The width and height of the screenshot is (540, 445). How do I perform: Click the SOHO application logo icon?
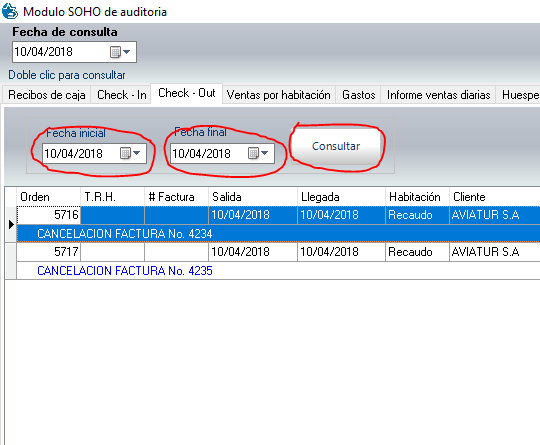point(10,11)
